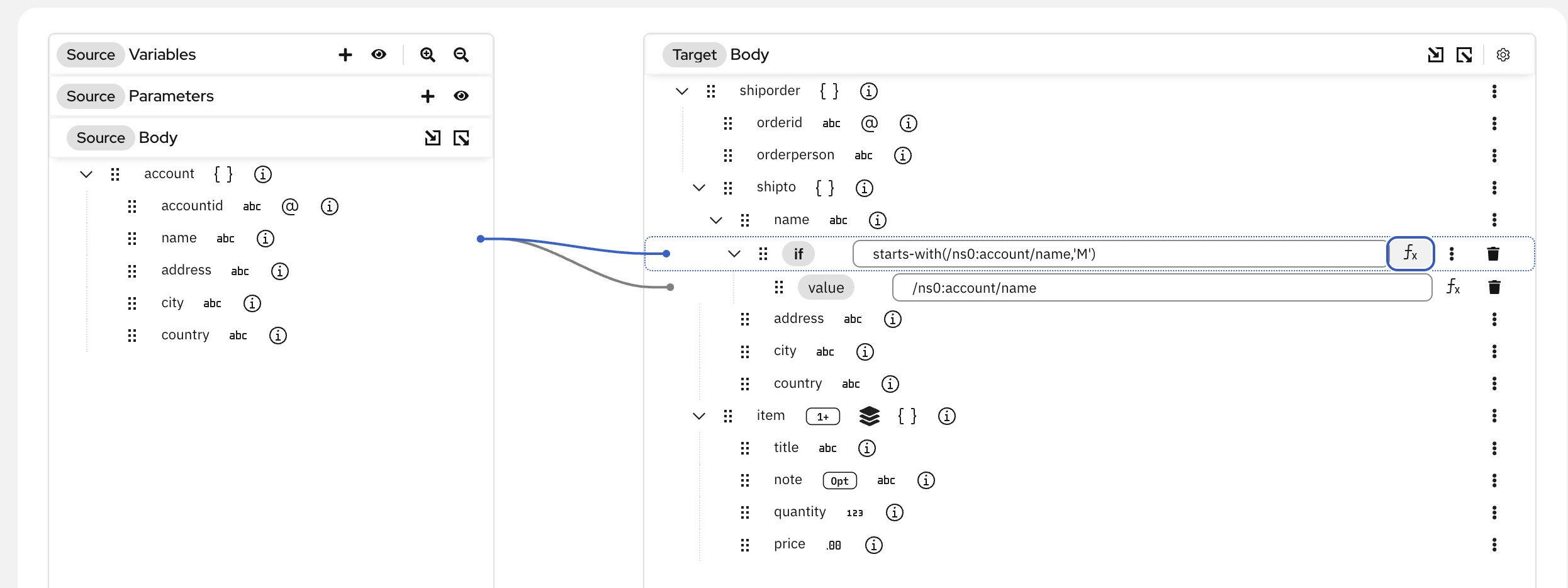Open actions menu for target item

[x=1494, y=416]
